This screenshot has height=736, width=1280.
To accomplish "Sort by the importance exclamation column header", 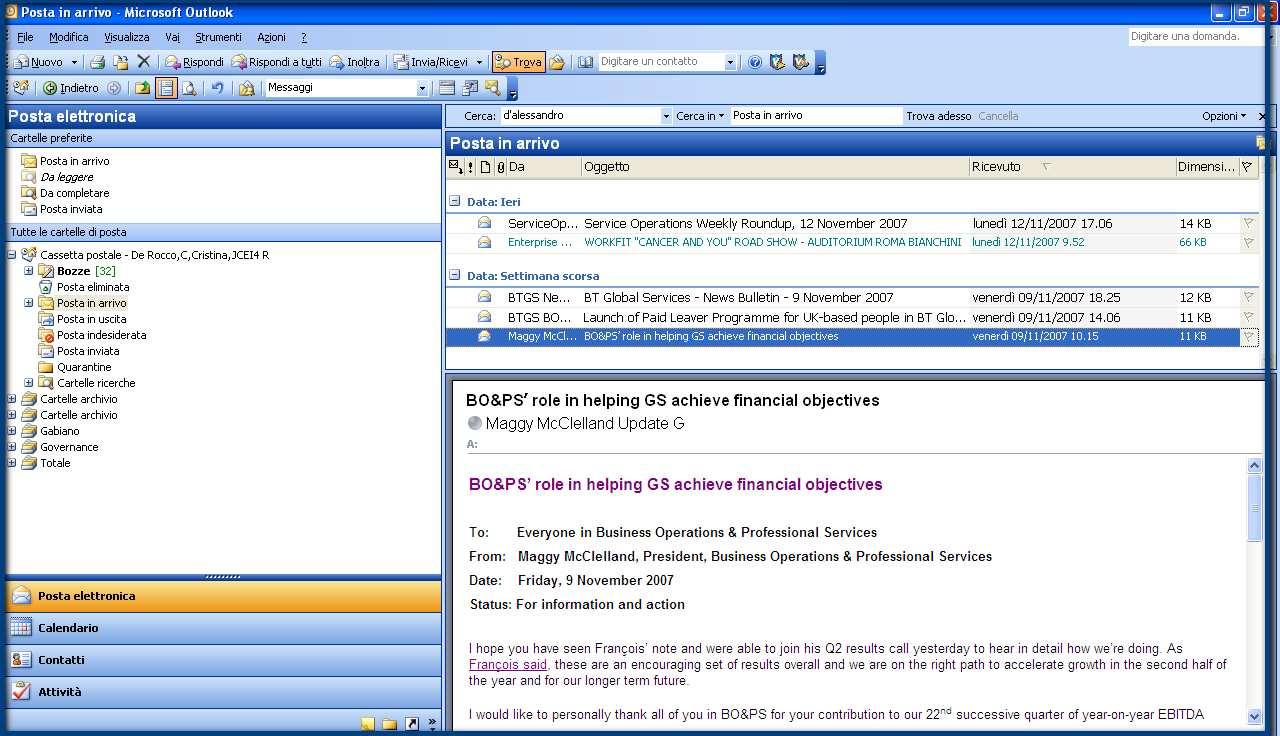I will pyautogui.click(x=470, y=167).
